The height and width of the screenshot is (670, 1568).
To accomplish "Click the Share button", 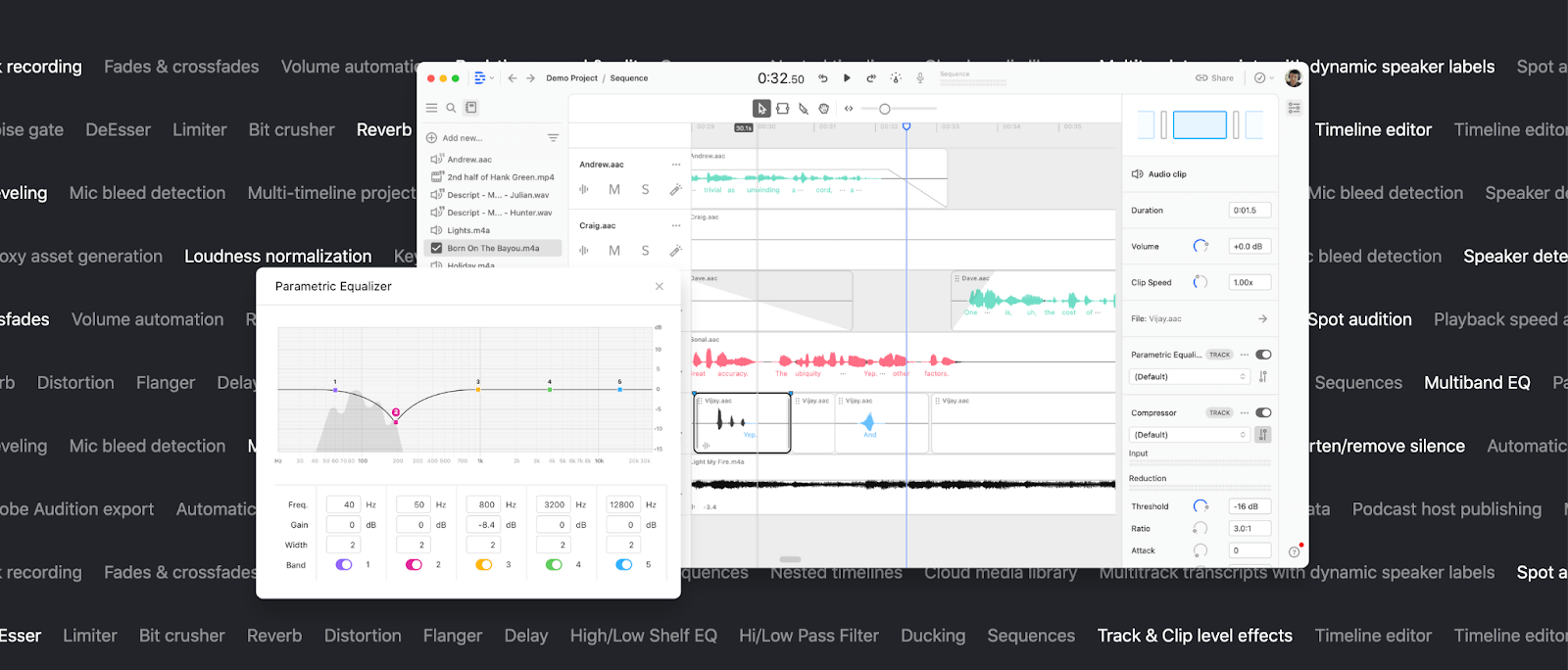I will (x=1215, y=77).
